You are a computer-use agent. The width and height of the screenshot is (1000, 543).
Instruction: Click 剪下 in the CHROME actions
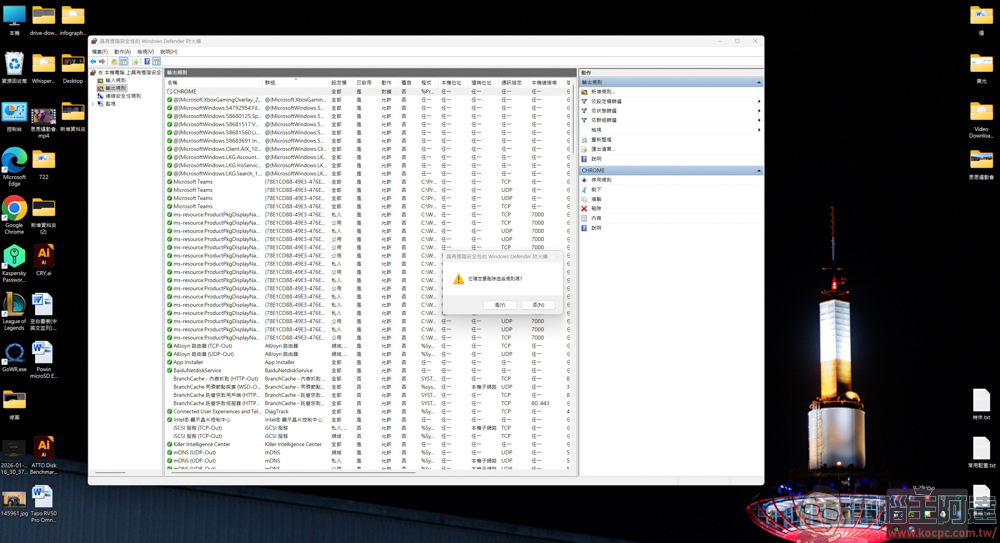[596, 190]
